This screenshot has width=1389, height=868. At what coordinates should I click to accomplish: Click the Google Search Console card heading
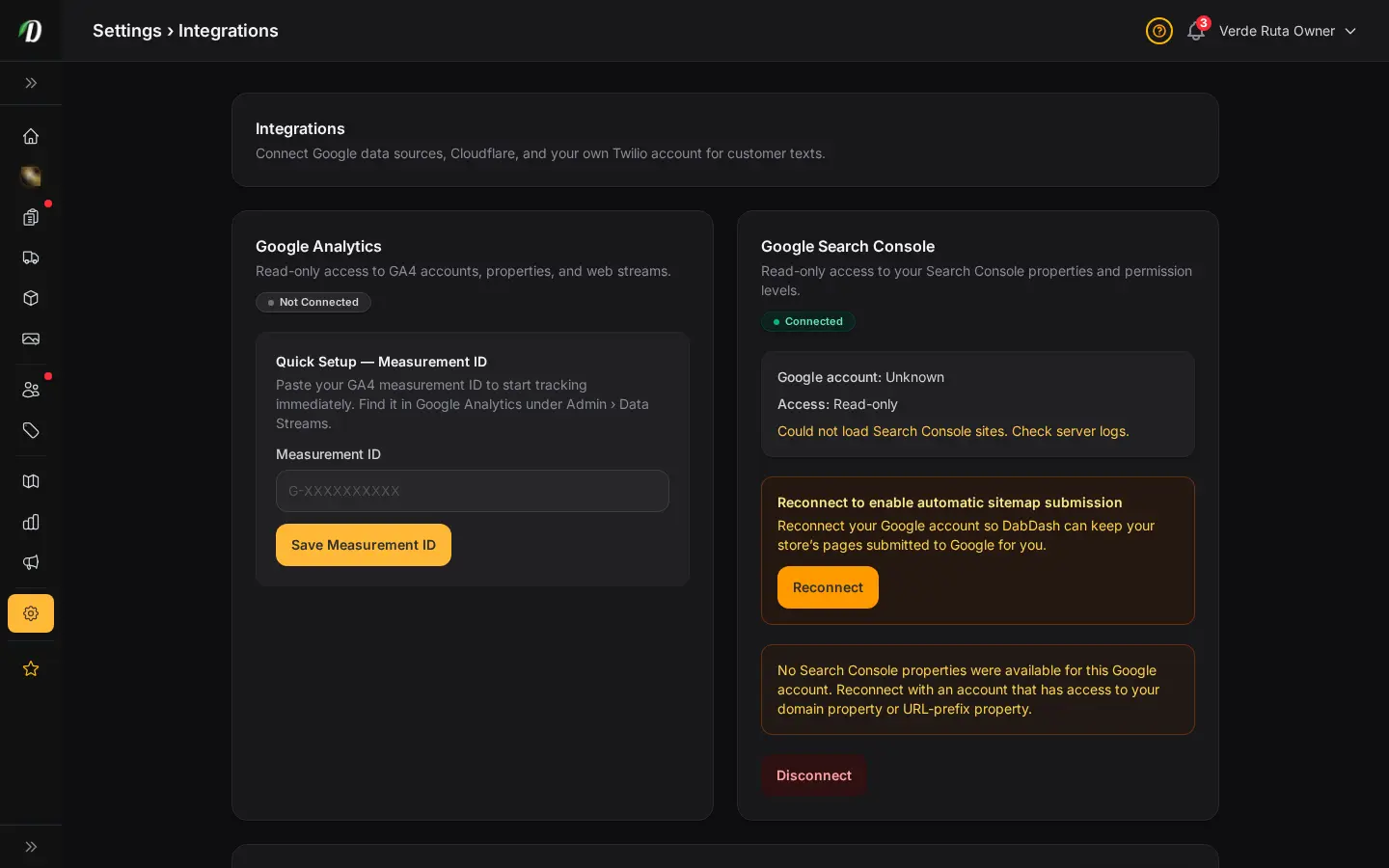(848, 247)
